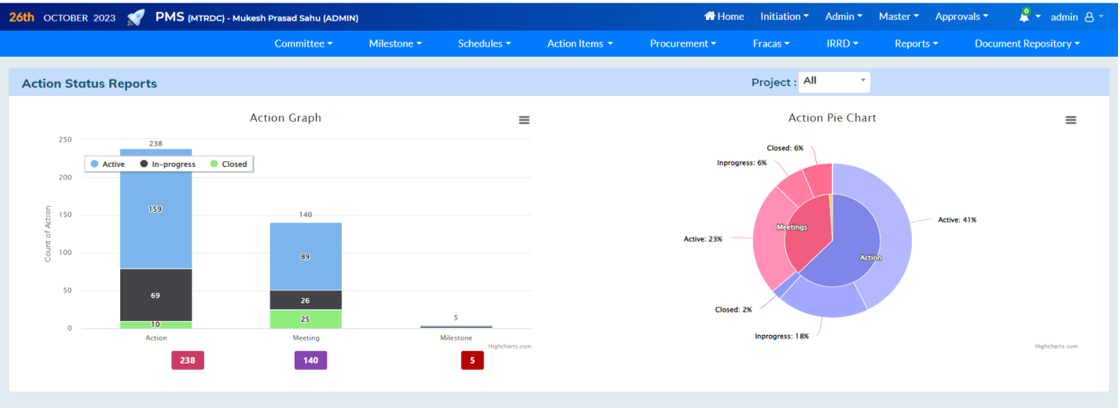Viewport: 1120px width, 408px height.
Task: Expand the Document Repository dropdown
Action: tap(1027, 44)
